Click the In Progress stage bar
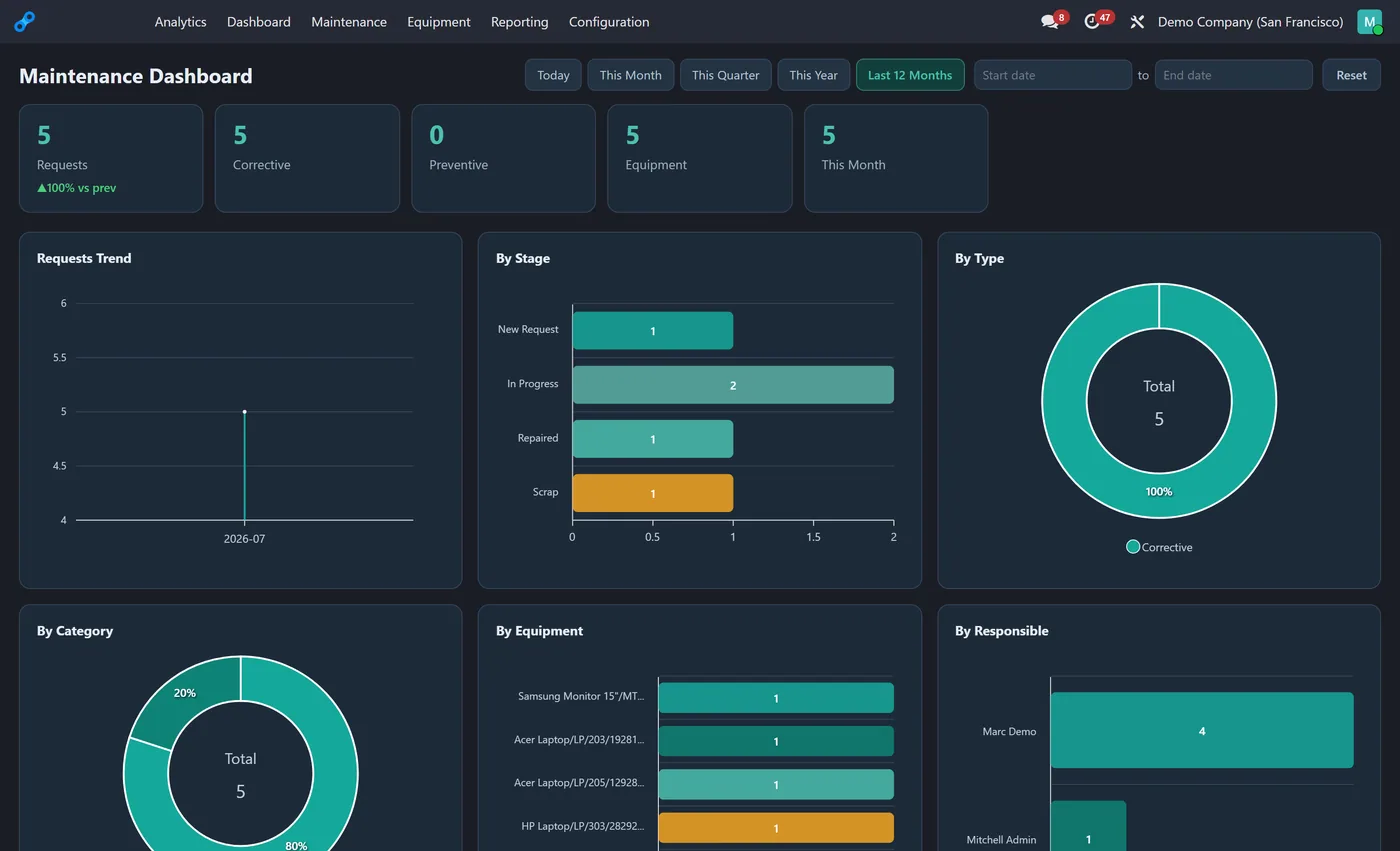This screenshot has height=851, width=1400. 733,385
